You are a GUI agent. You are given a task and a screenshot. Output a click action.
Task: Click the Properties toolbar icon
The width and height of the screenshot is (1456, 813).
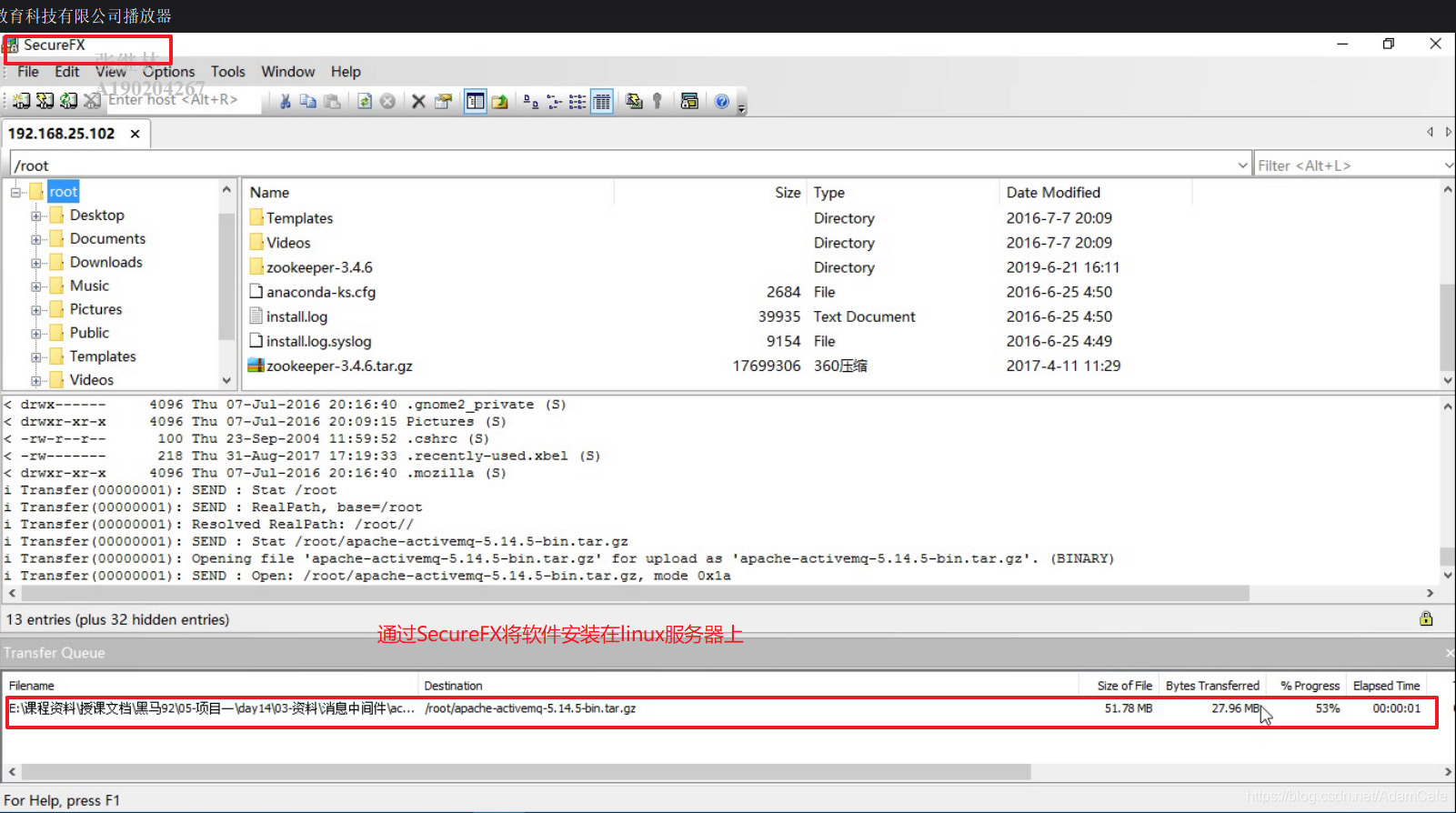point(443,101)
